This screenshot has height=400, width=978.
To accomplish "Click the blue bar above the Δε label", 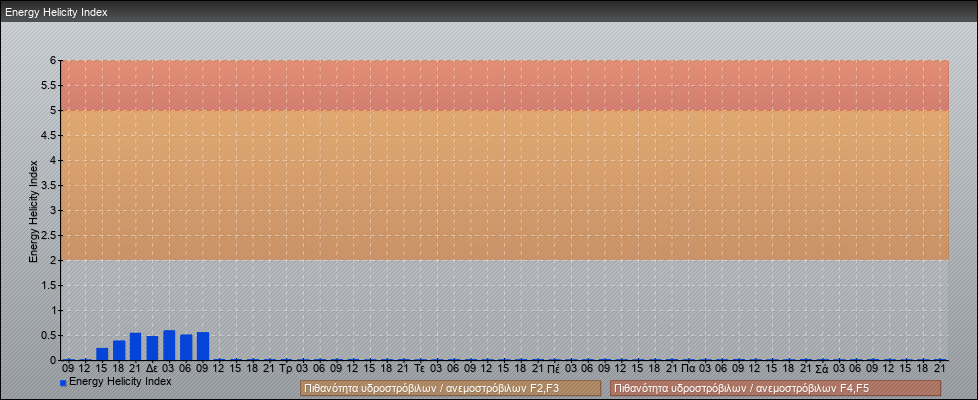I will (152, 348).
